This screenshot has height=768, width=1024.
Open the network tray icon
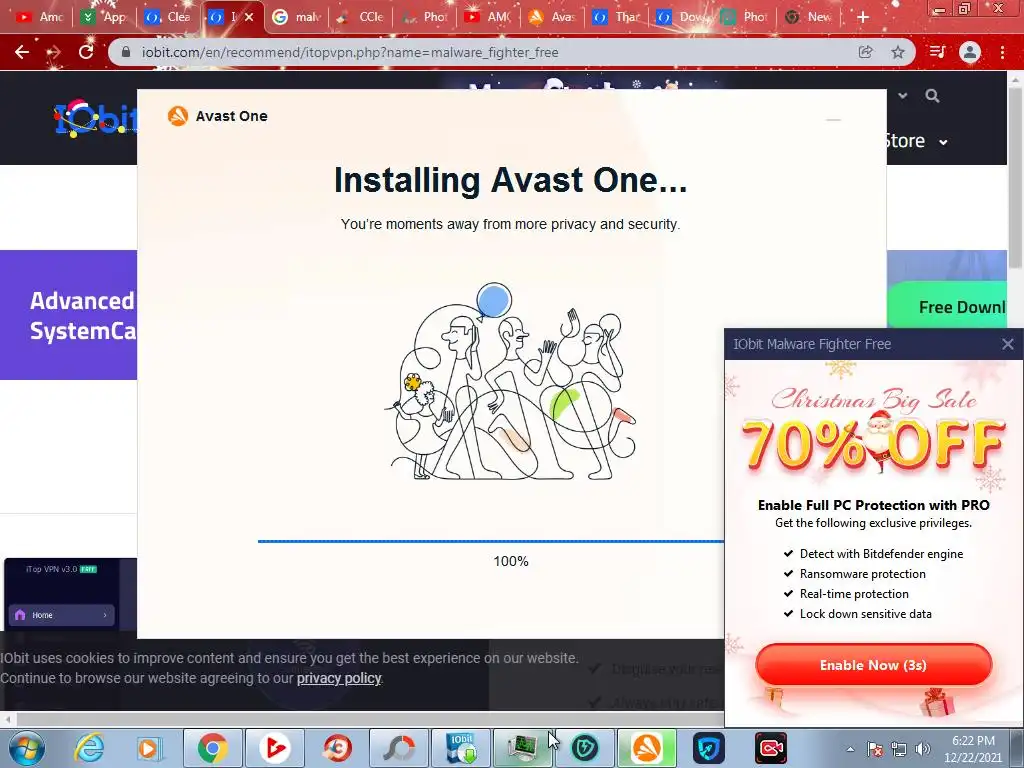tap(899, 749)
